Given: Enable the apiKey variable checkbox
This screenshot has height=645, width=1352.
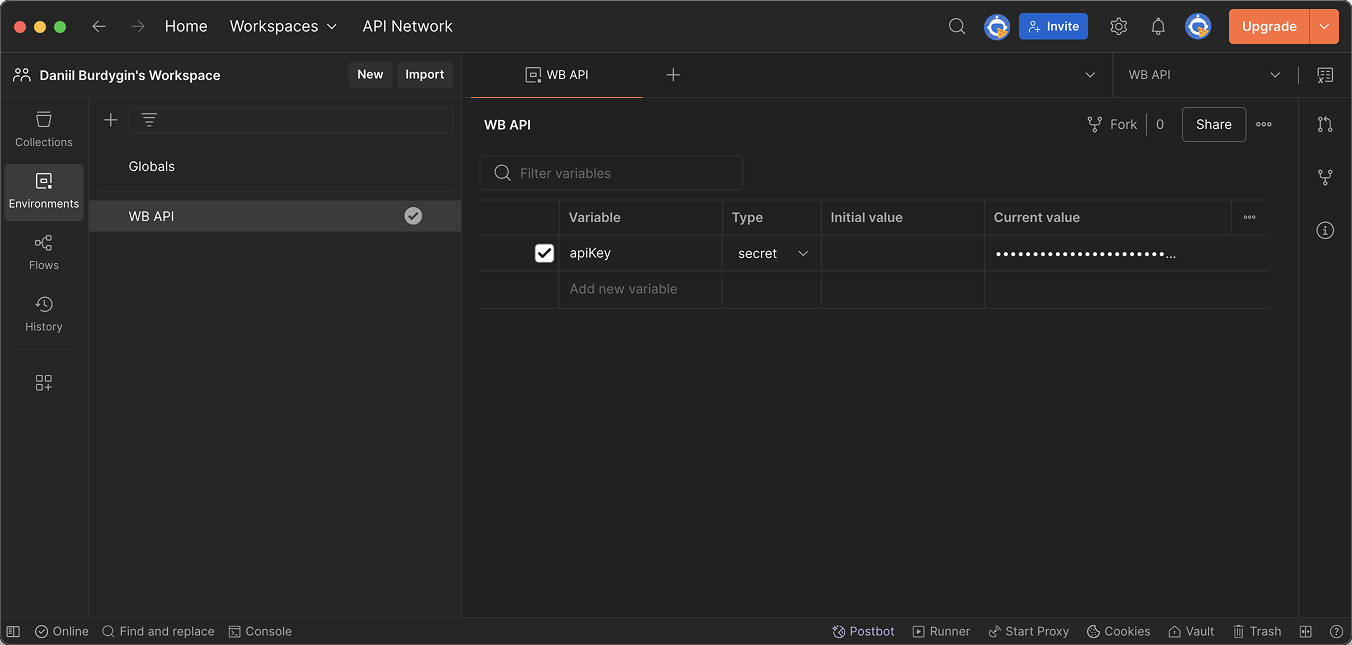Looking at the screenshot, I should (x=544, y=253).
